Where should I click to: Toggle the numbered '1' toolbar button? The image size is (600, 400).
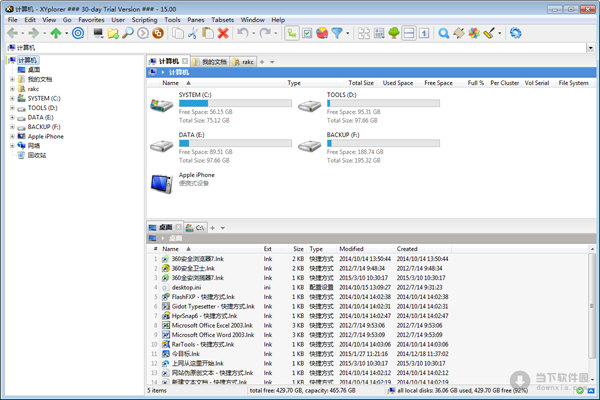coord(424,33)
